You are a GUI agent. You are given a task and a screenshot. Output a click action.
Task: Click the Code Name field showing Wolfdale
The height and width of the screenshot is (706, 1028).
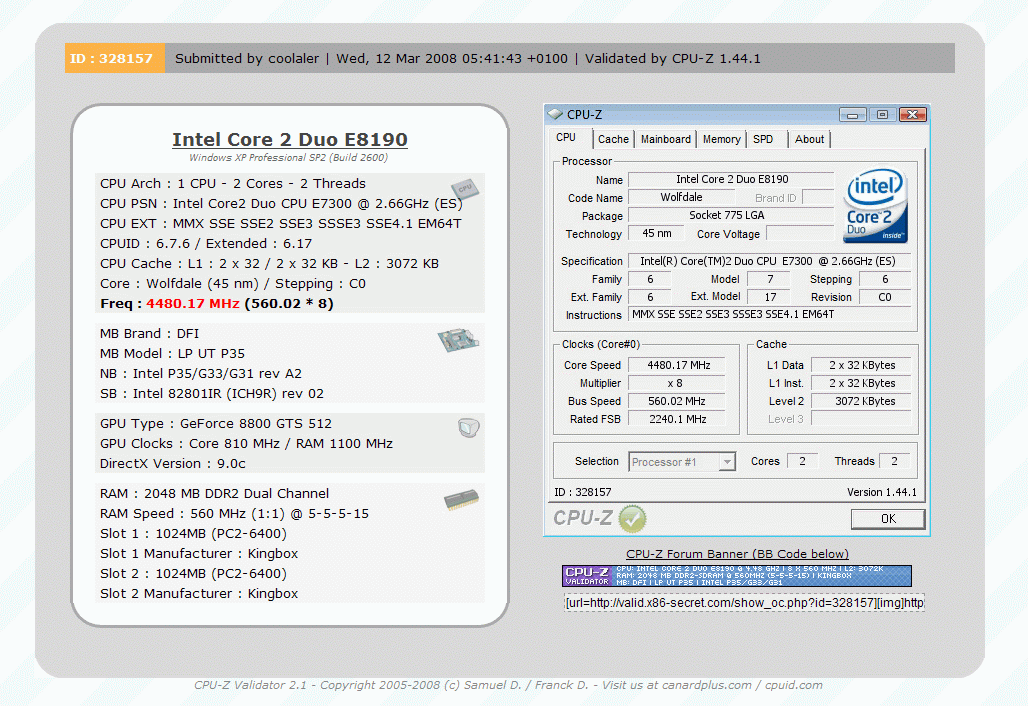[681, 197]
